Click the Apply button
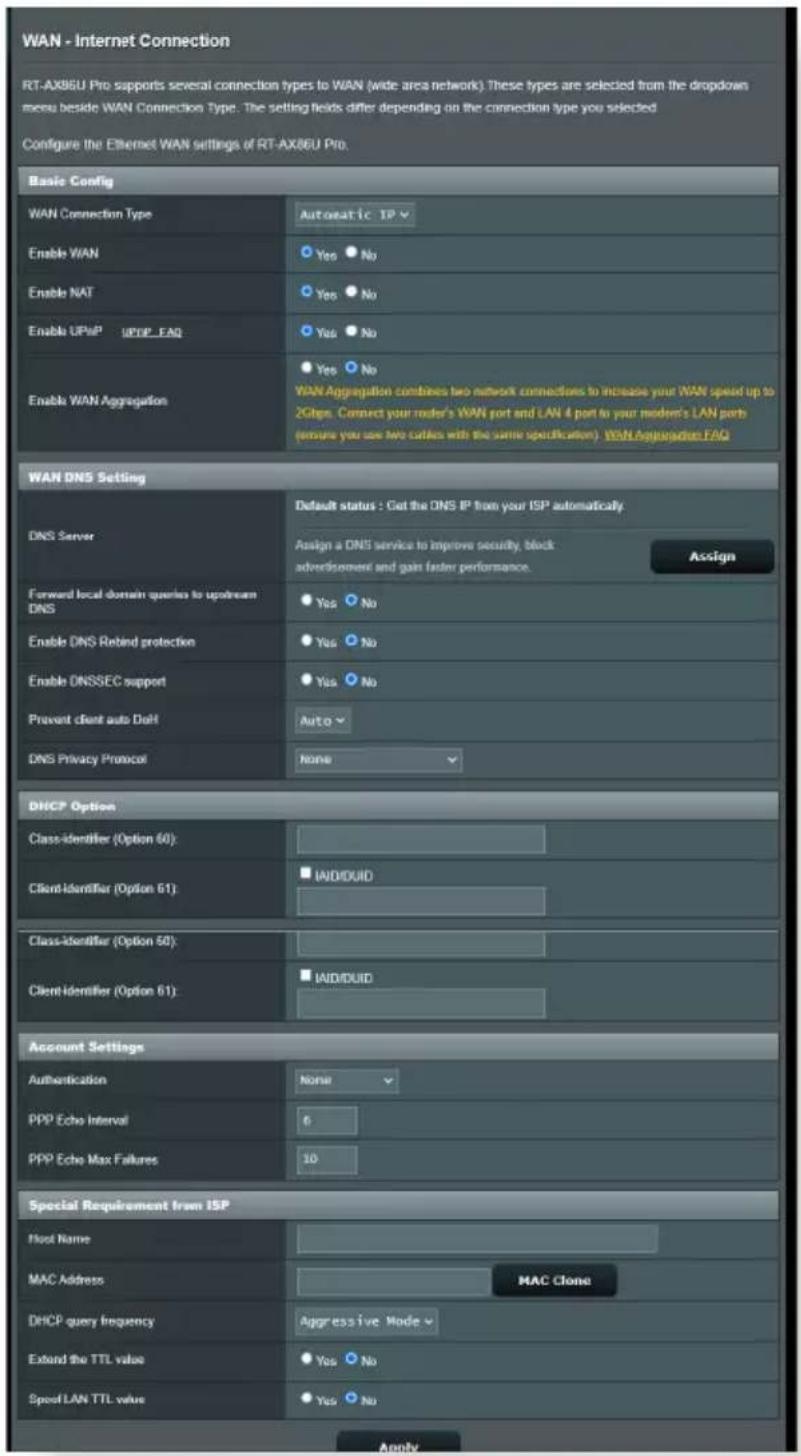 398,1444
